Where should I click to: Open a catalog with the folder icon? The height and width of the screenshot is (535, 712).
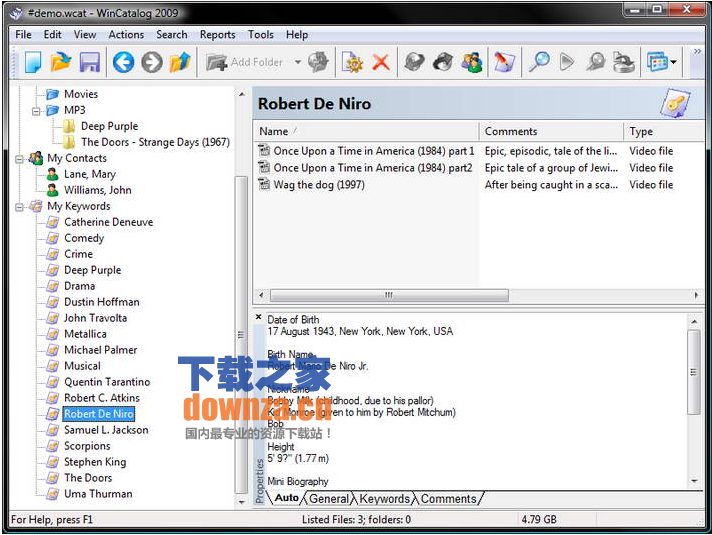coord(61,62)
